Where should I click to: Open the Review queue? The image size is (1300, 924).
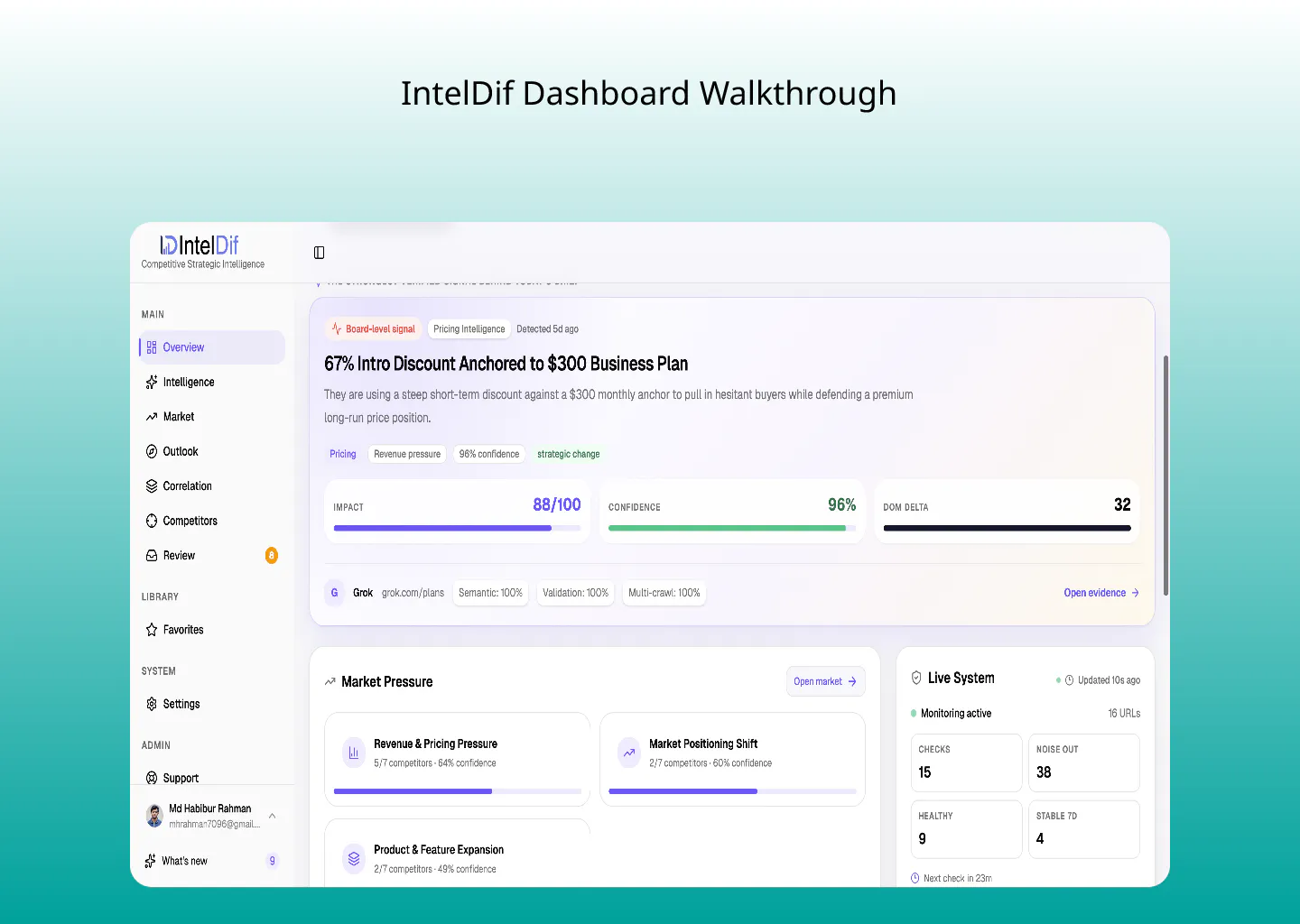point(212,556)
